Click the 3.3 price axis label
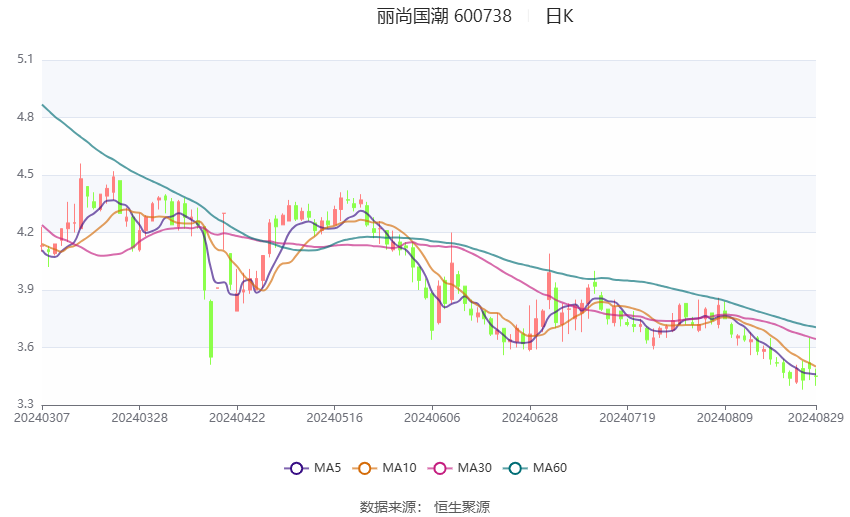 tap(25, 404)
